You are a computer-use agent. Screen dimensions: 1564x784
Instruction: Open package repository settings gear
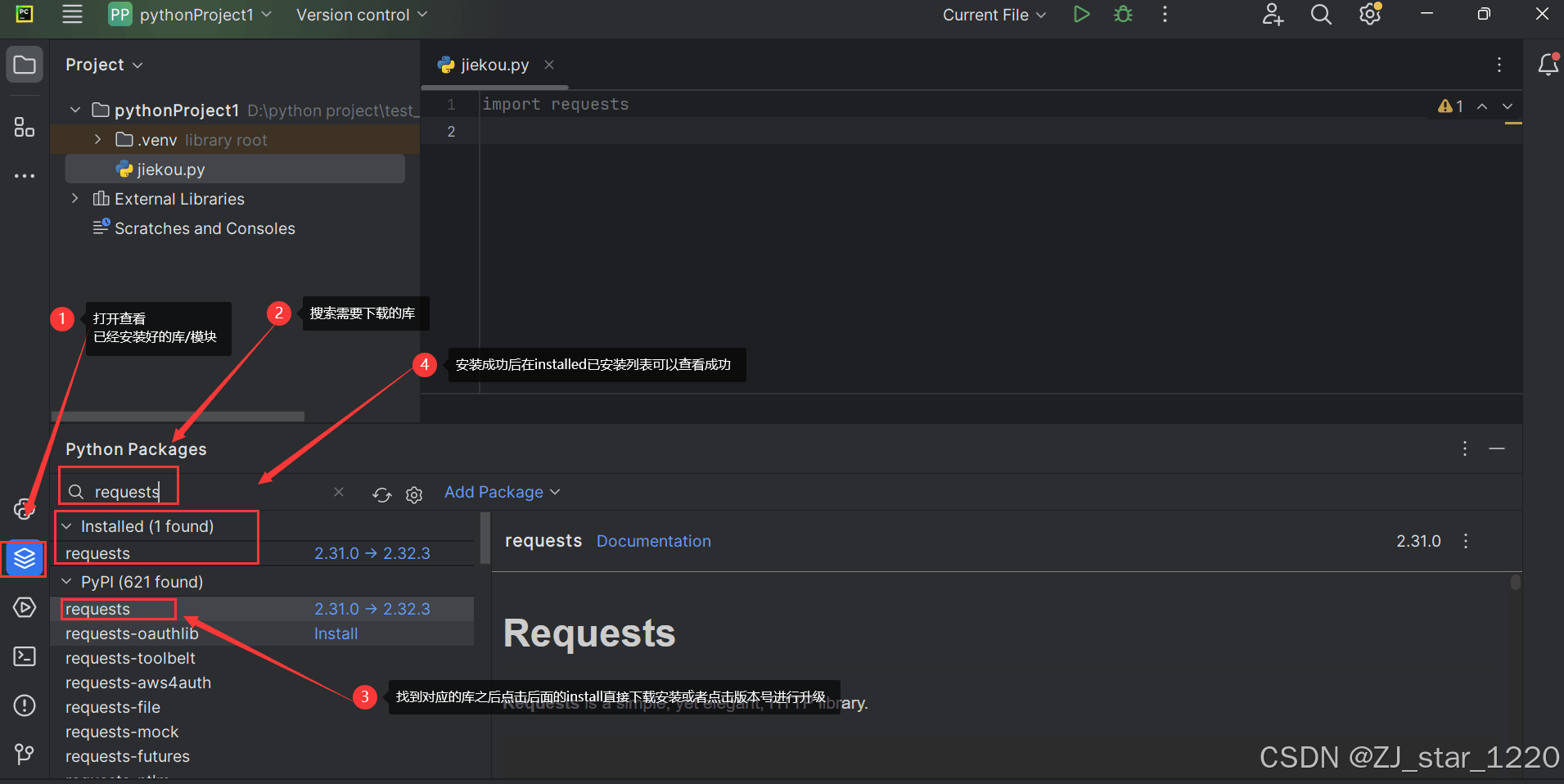(x=414, y=494)
